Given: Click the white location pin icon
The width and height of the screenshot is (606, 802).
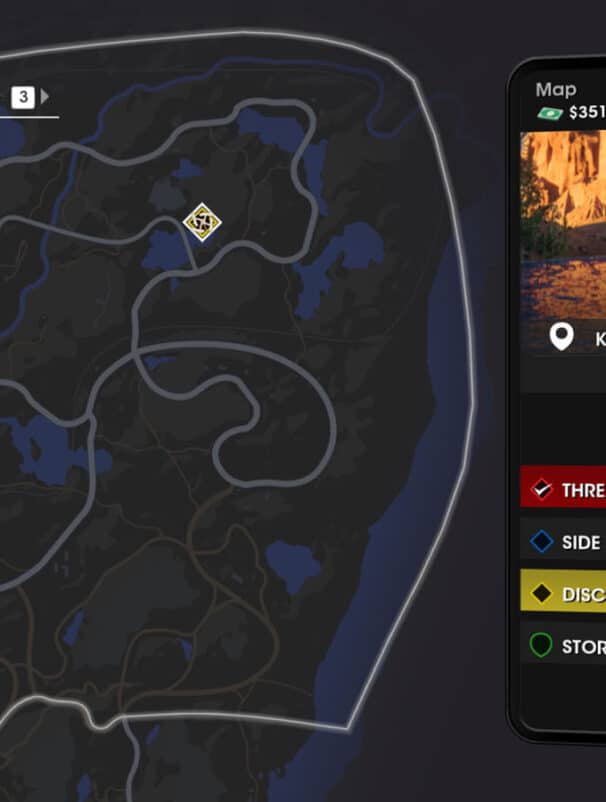Looking at the screenshot, I should tap(561, 337).
